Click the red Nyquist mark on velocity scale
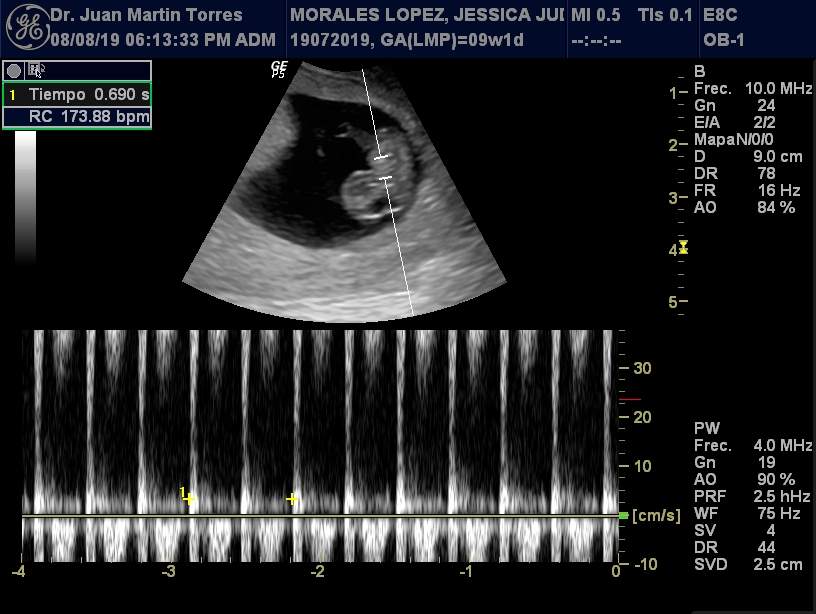The image size is (816, 614). point(630,399)
